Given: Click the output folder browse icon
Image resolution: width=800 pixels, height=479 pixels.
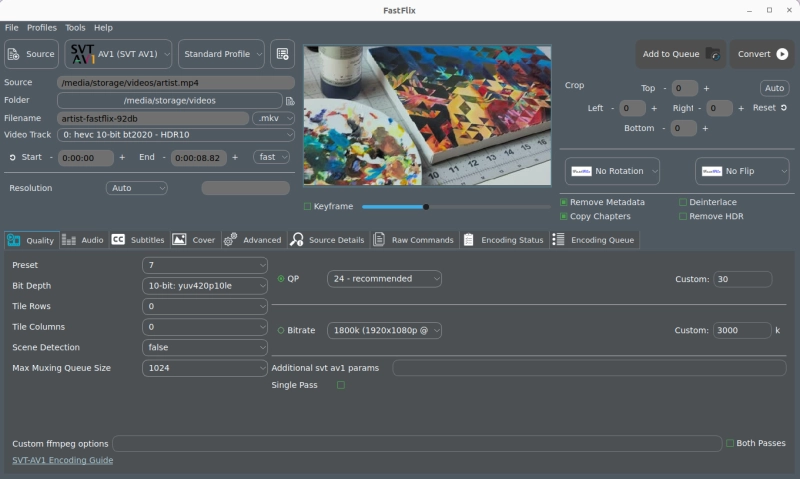Looking at the screenshot, I should click(x=290, y=101).
